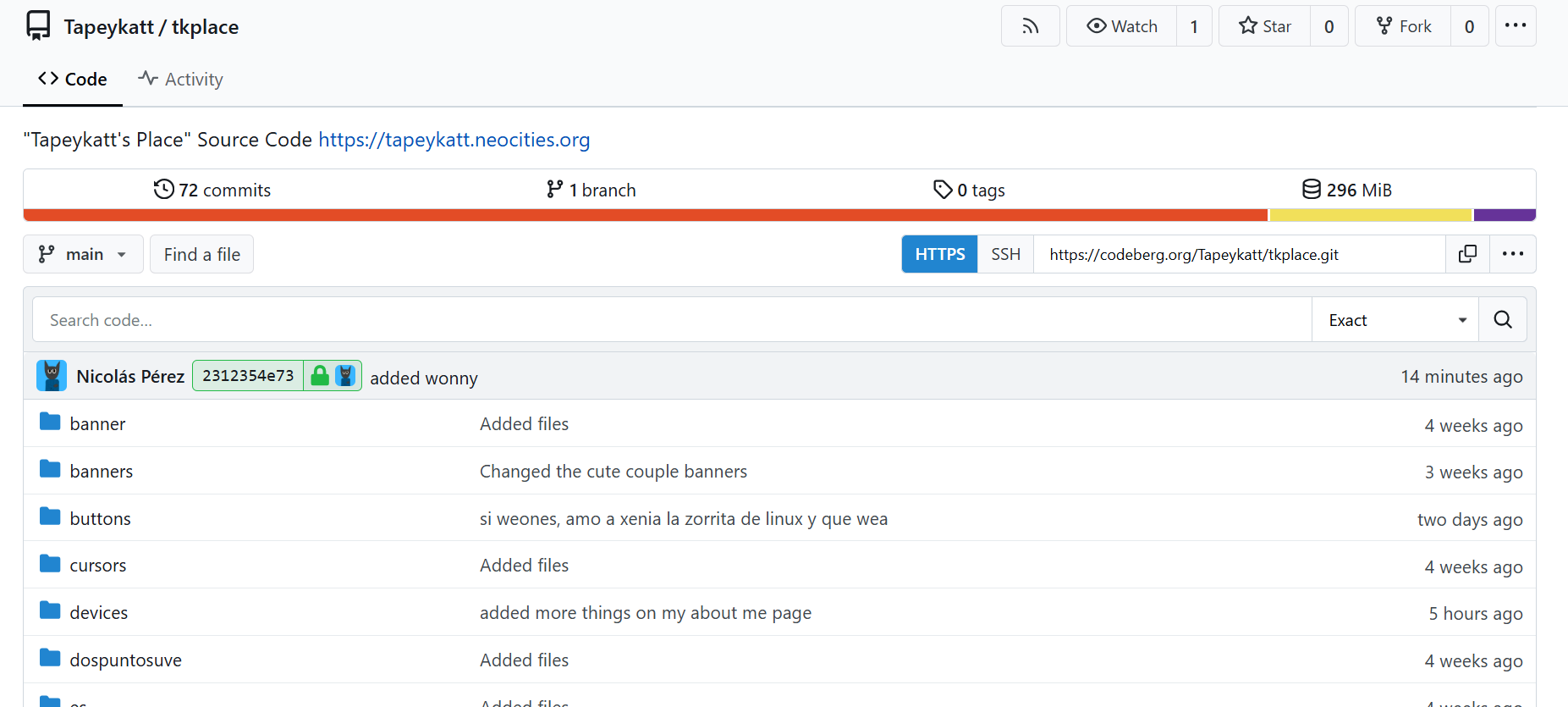
Task: Open the repository avatar icon
Action: point(38,26)
